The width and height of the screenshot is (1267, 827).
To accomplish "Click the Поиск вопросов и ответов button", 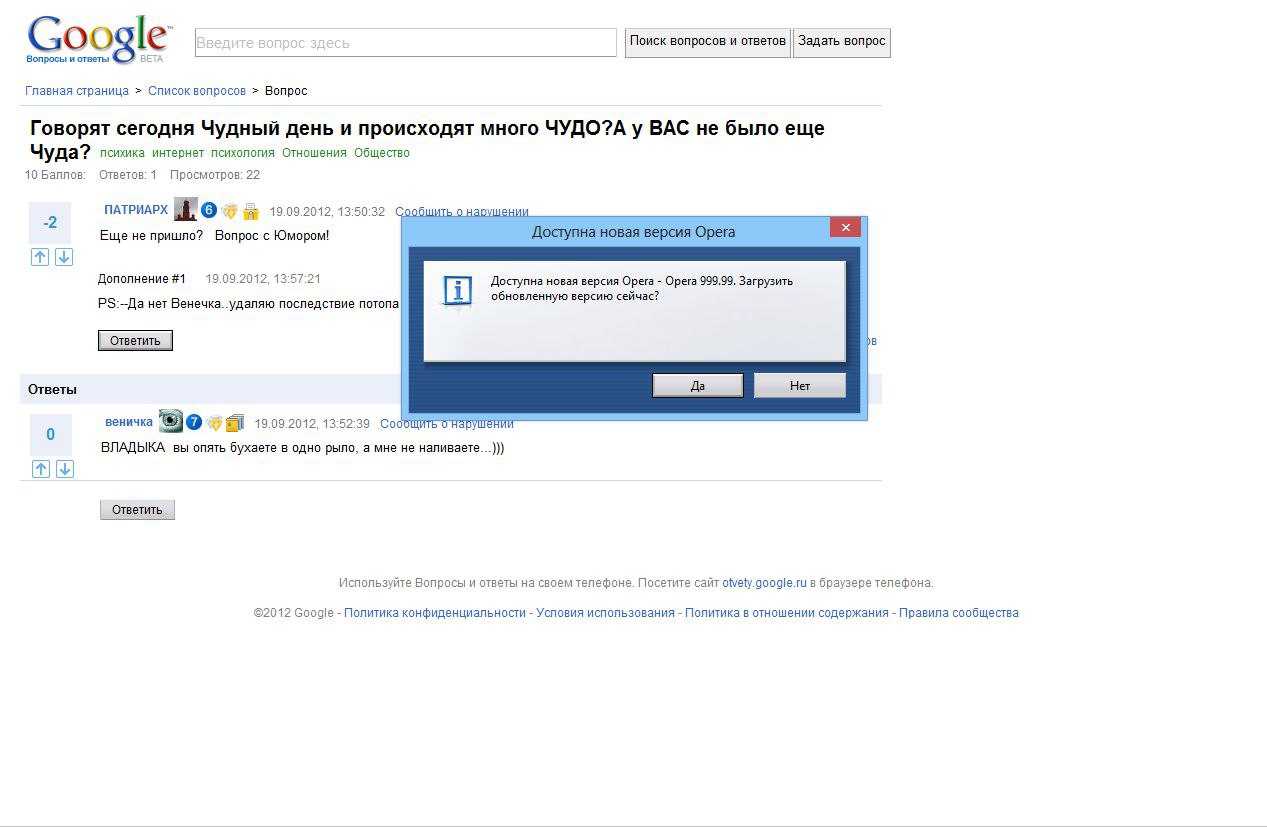I will [x=708, y=42].
